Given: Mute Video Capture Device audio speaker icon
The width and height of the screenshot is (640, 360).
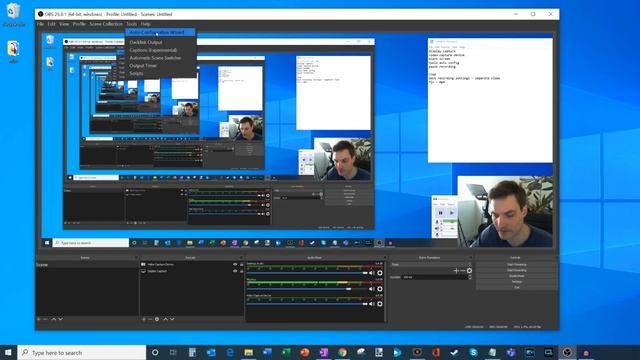Looking at the screenshot, I should click(x=372, y=304).
